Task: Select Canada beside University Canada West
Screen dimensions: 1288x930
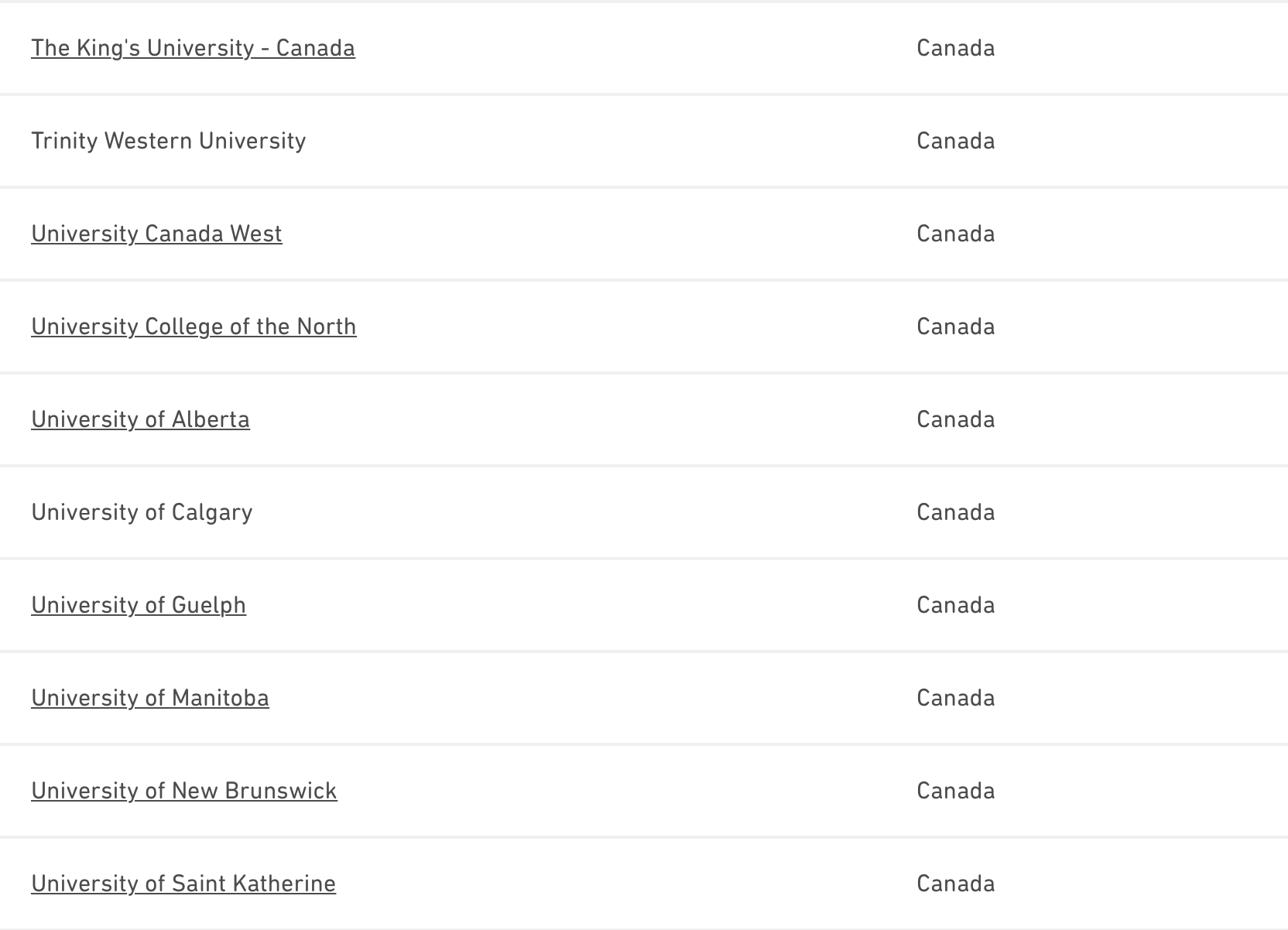Action: (955, 234)
